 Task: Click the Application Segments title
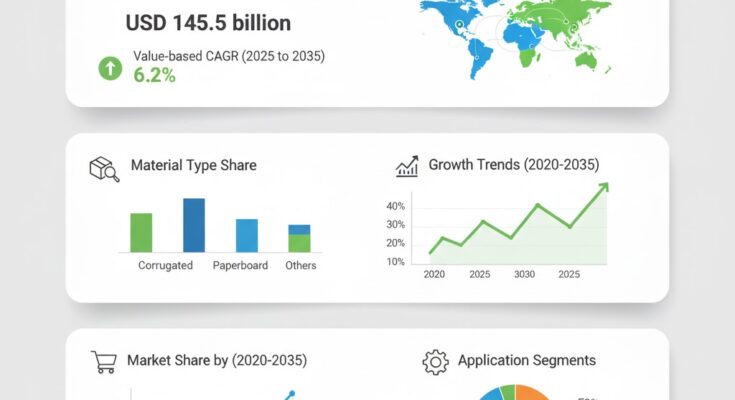pyautogui.click(x=526, y=360)
